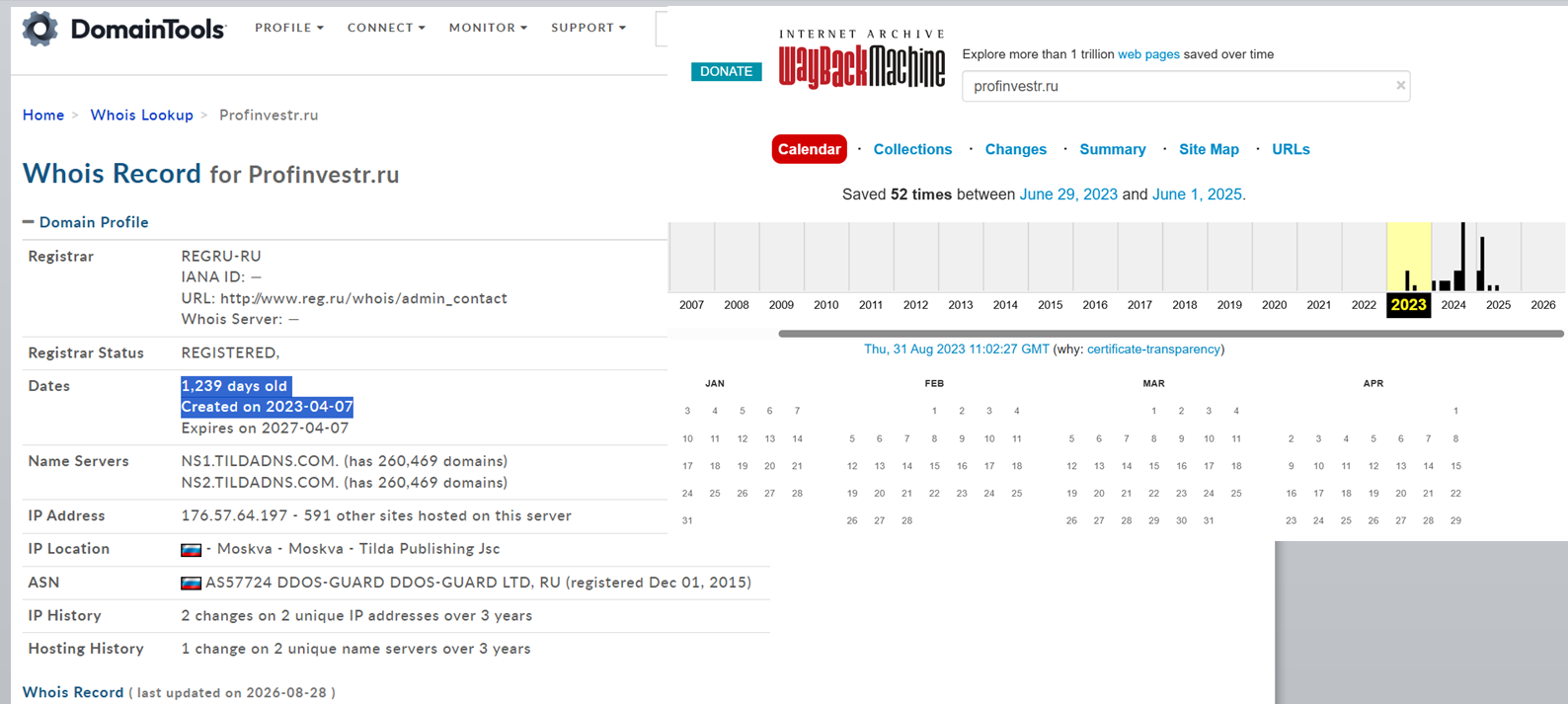Select year 2007 on the timeline
The width and height of the screenshot is (1568, 704).
coord(691,305)
